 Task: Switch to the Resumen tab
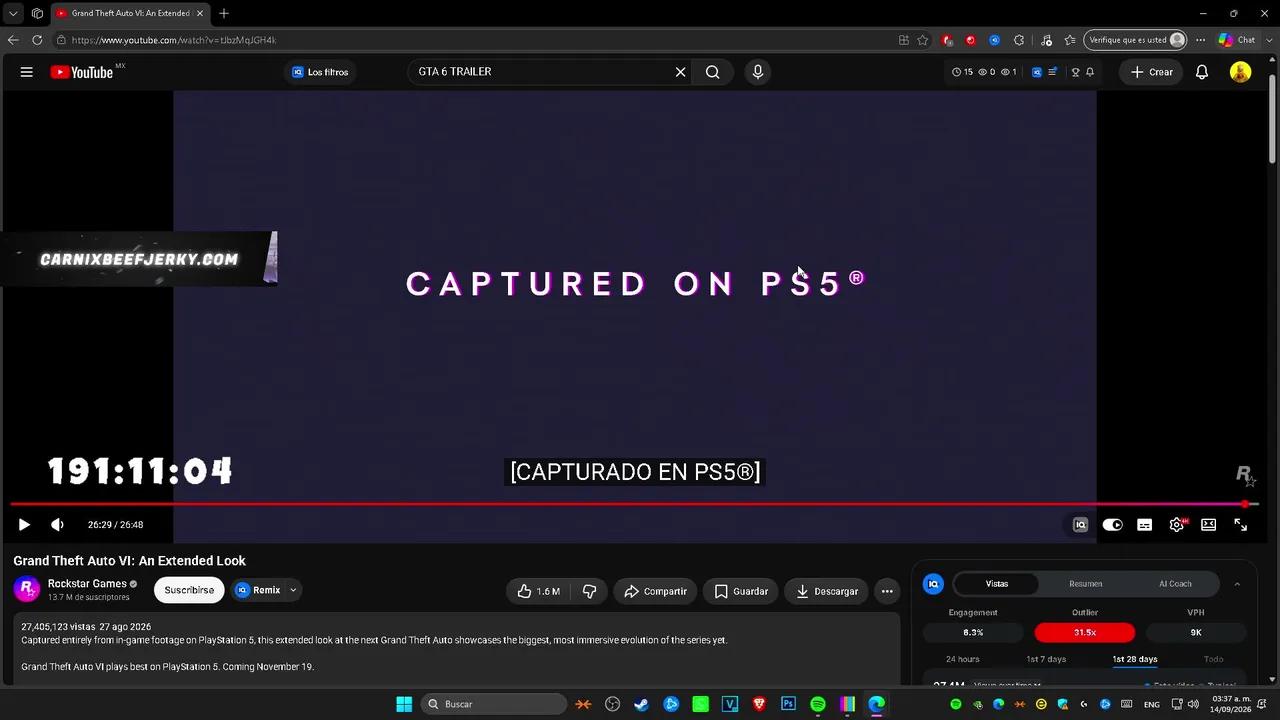click(1086, 584)
